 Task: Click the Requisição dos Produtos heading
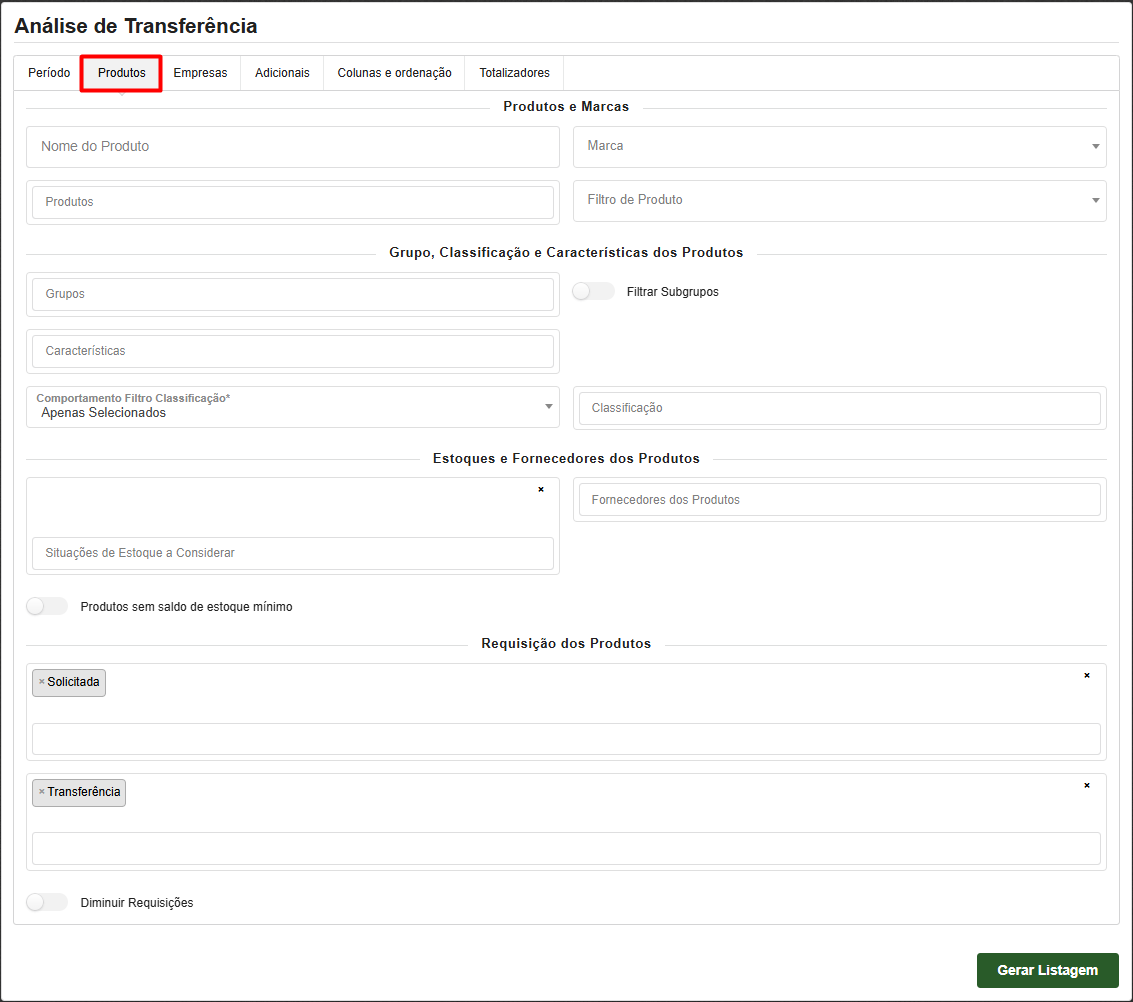point(566,644)
